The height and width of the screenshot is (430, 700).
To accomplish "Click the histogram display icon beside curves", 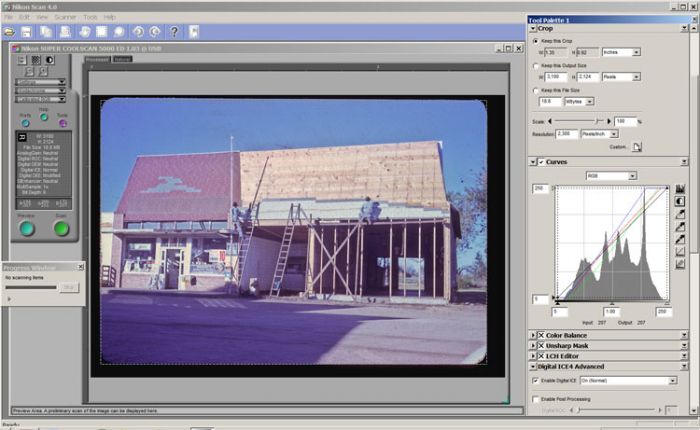I will click(680, 189).
